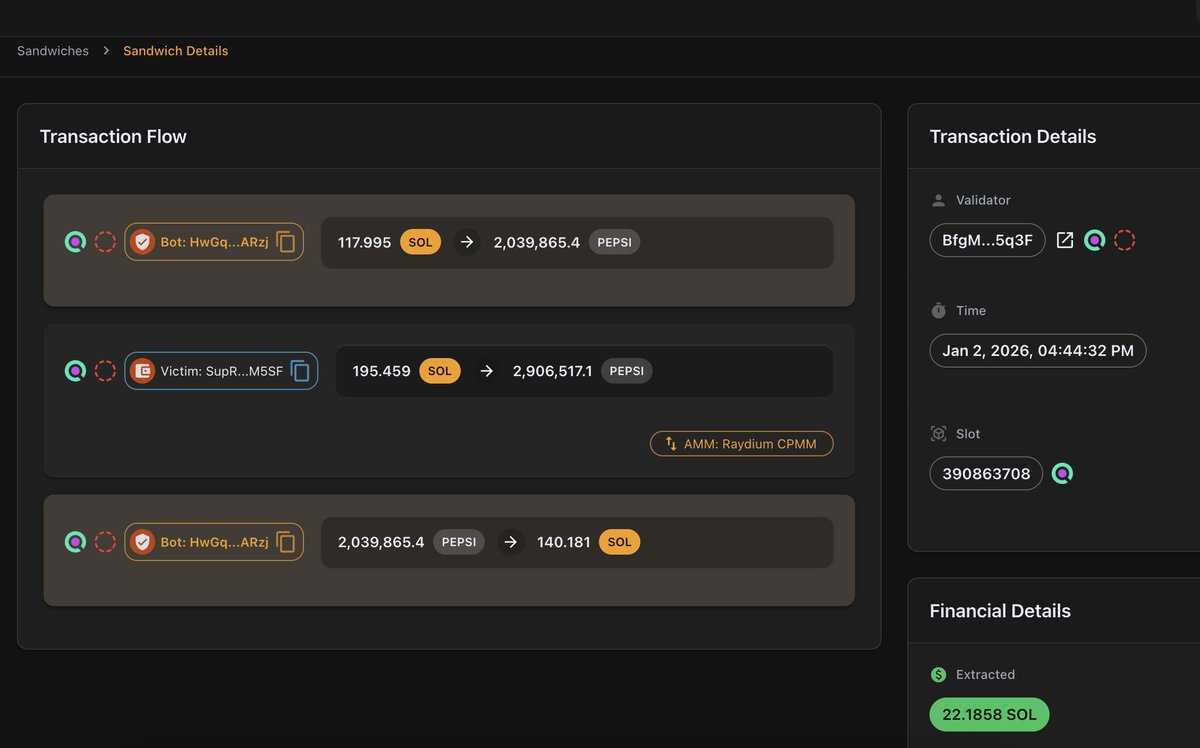Click the 140.181 amount text

(564, 542)
